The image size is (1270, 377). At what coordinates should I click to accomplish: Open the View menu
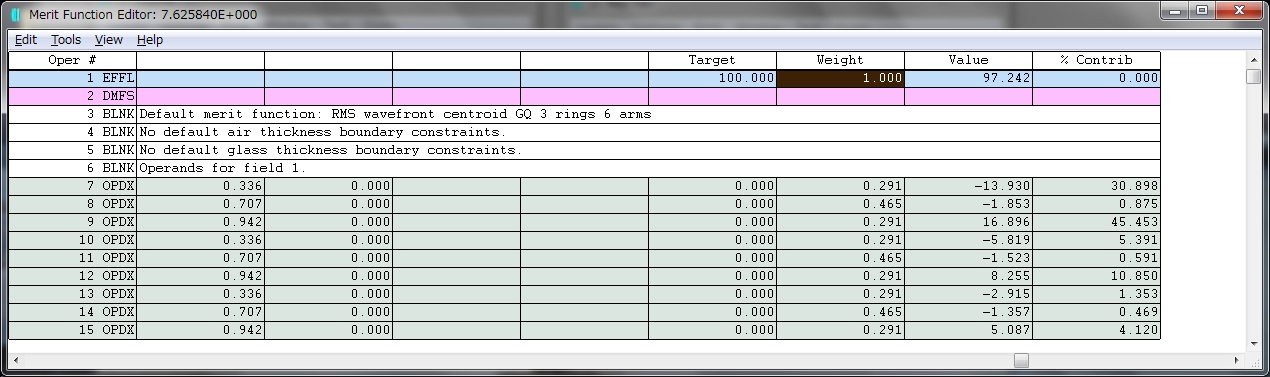(109, 40)
